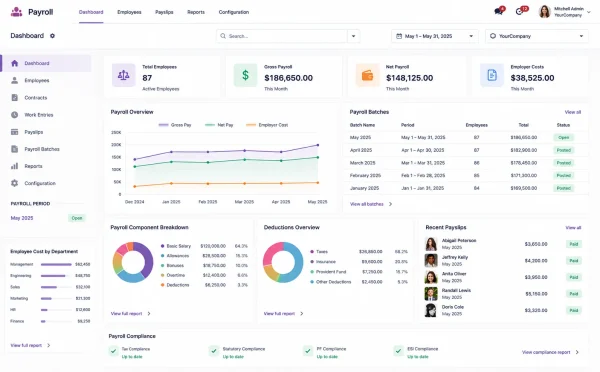This screenshot has height=372, width=600.
Task: Click the Management department cost bar
Action: coord(56,264)
